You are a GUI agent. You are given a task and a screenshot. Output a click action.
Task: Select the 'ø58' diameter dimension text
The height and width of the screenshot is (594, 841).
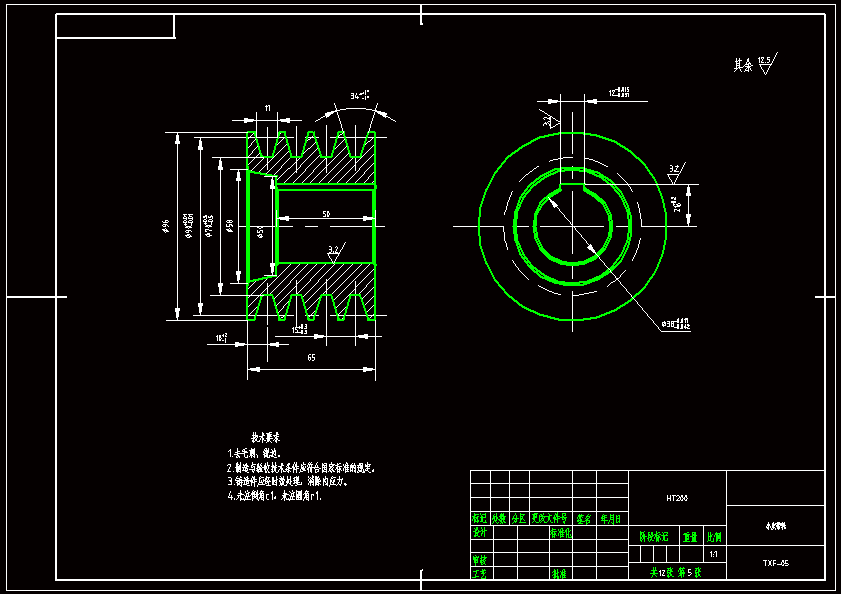(x=230, y=226)
